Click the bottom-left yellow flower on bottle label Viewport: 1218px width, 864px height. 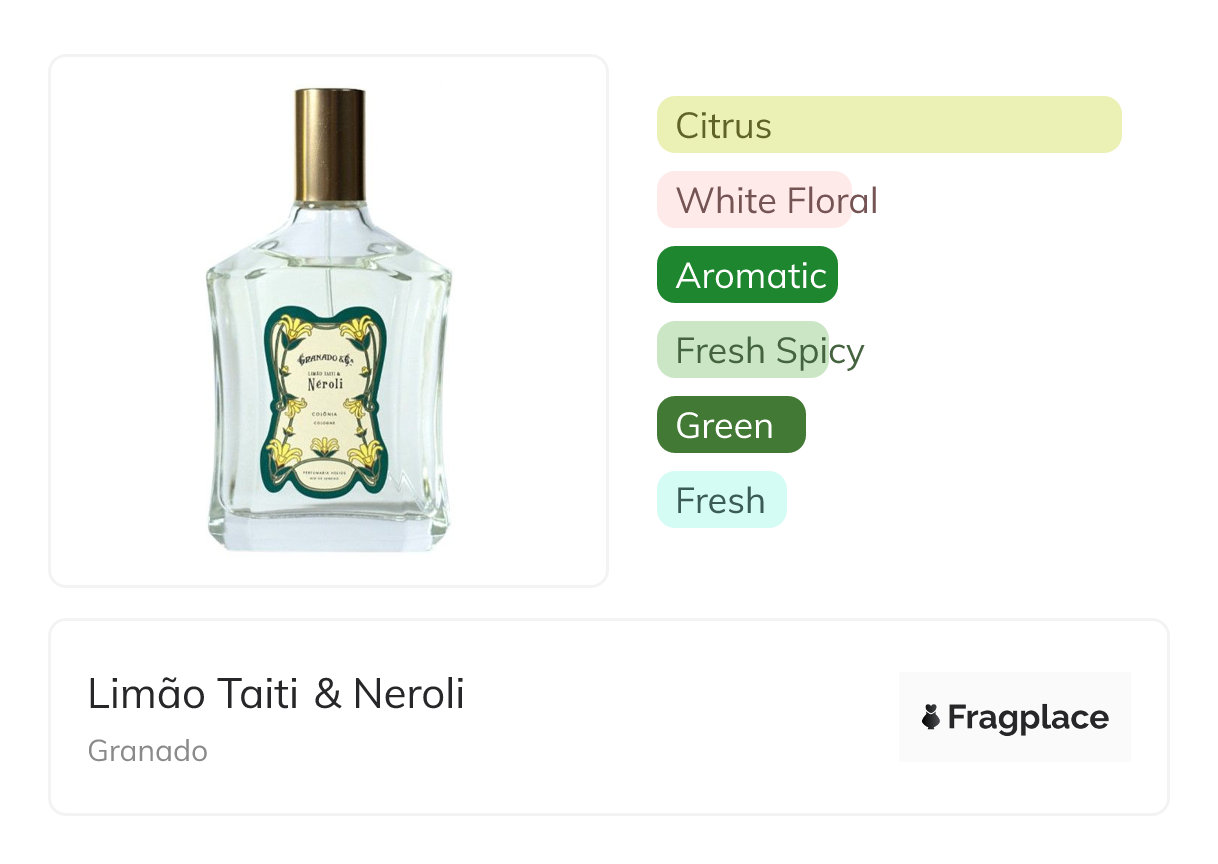point(289,455)
